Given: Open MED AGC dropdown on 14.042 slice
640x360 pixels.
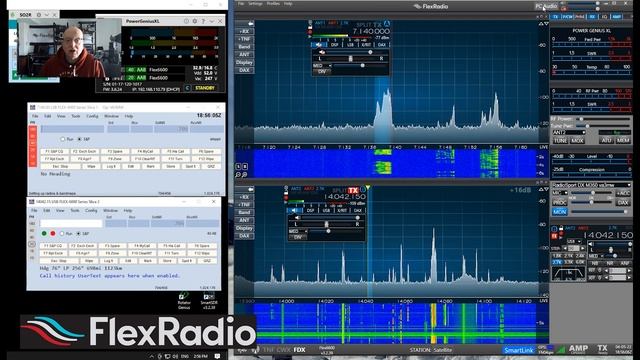Looking at the screenshot, I should 298,231.
